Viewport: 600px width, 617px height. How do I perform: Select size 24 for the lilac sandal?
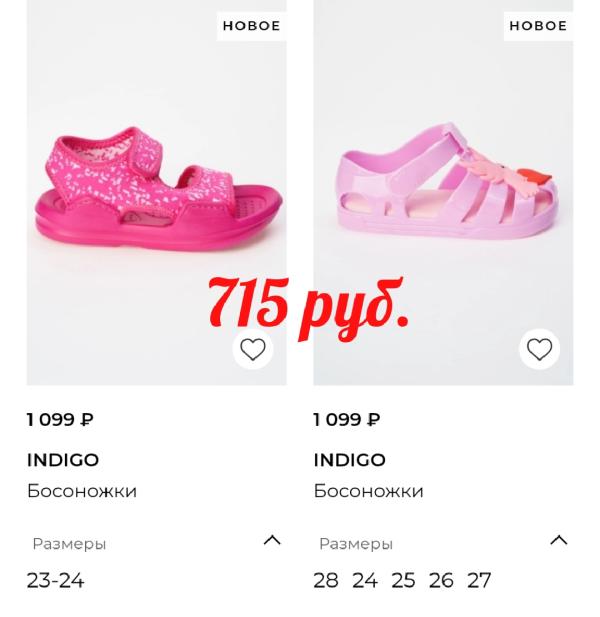pos(365,580)
